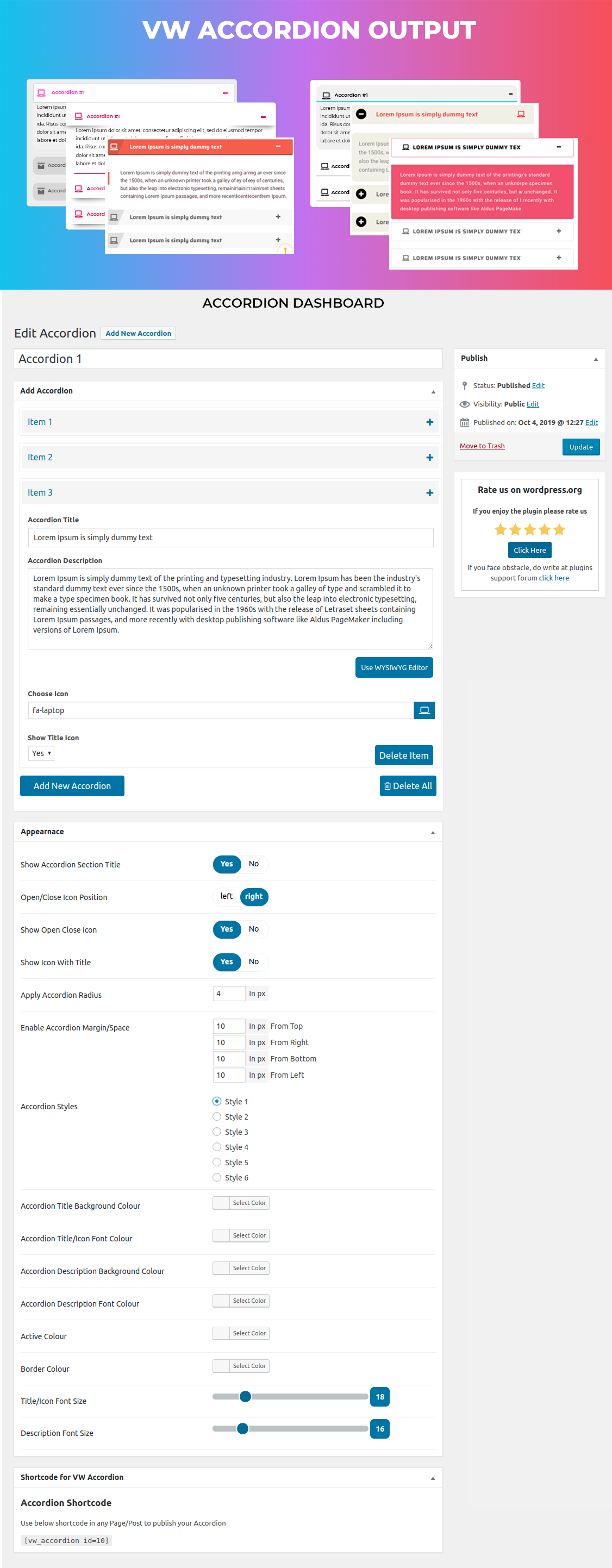Click the Accordion 1 title field
612x1568 pixels.
[228, 359]
